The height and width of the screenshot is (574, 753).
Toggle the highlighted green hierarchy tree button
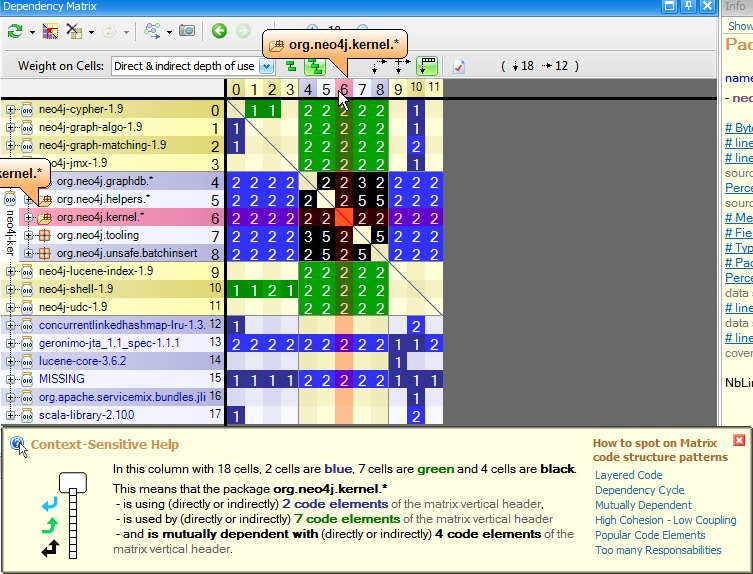pos(315,66)
